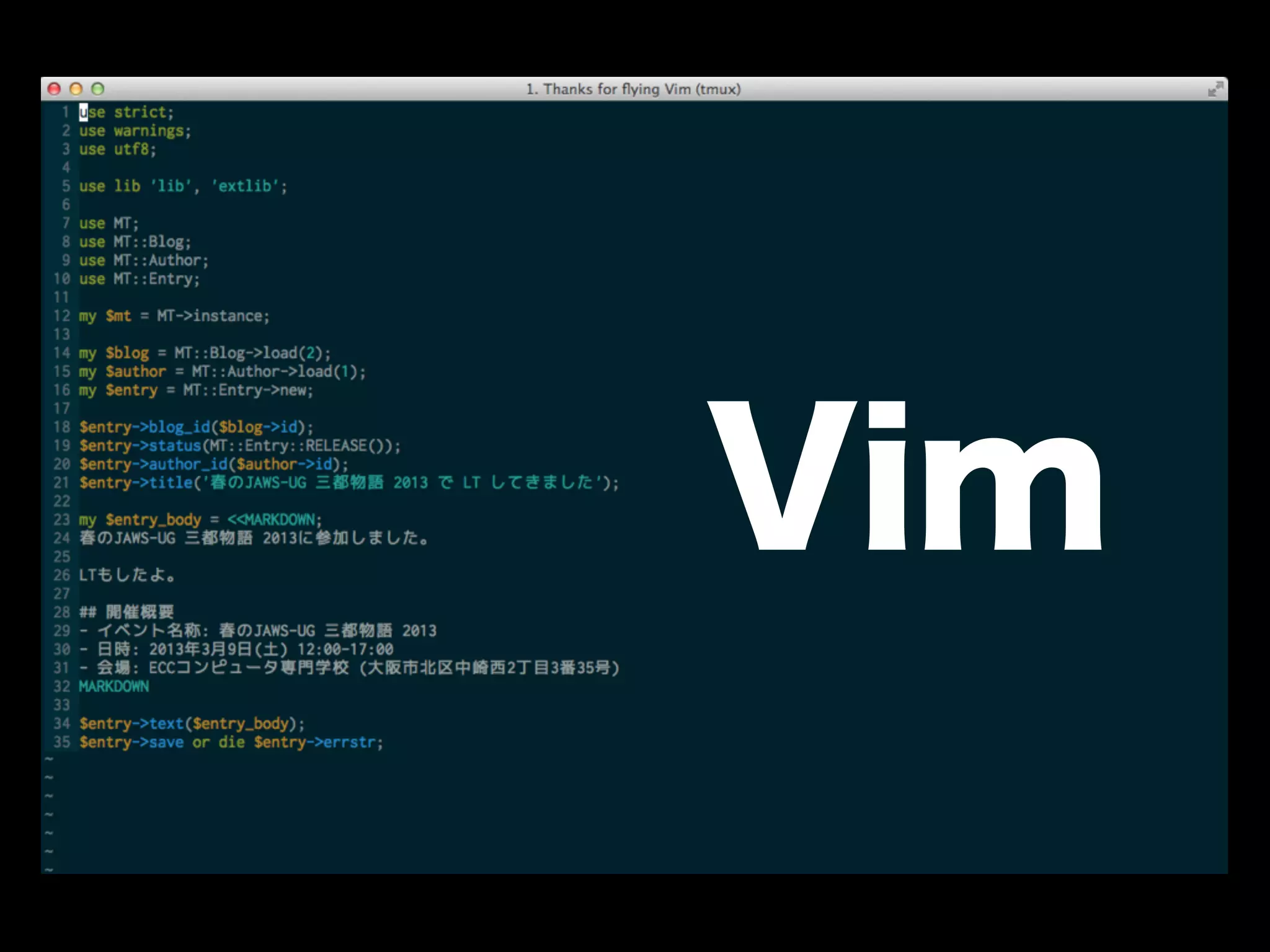The image size is (1270, 952).
Task: Click the line 'use MT::Entry;'
Action: tap(140, 279)
